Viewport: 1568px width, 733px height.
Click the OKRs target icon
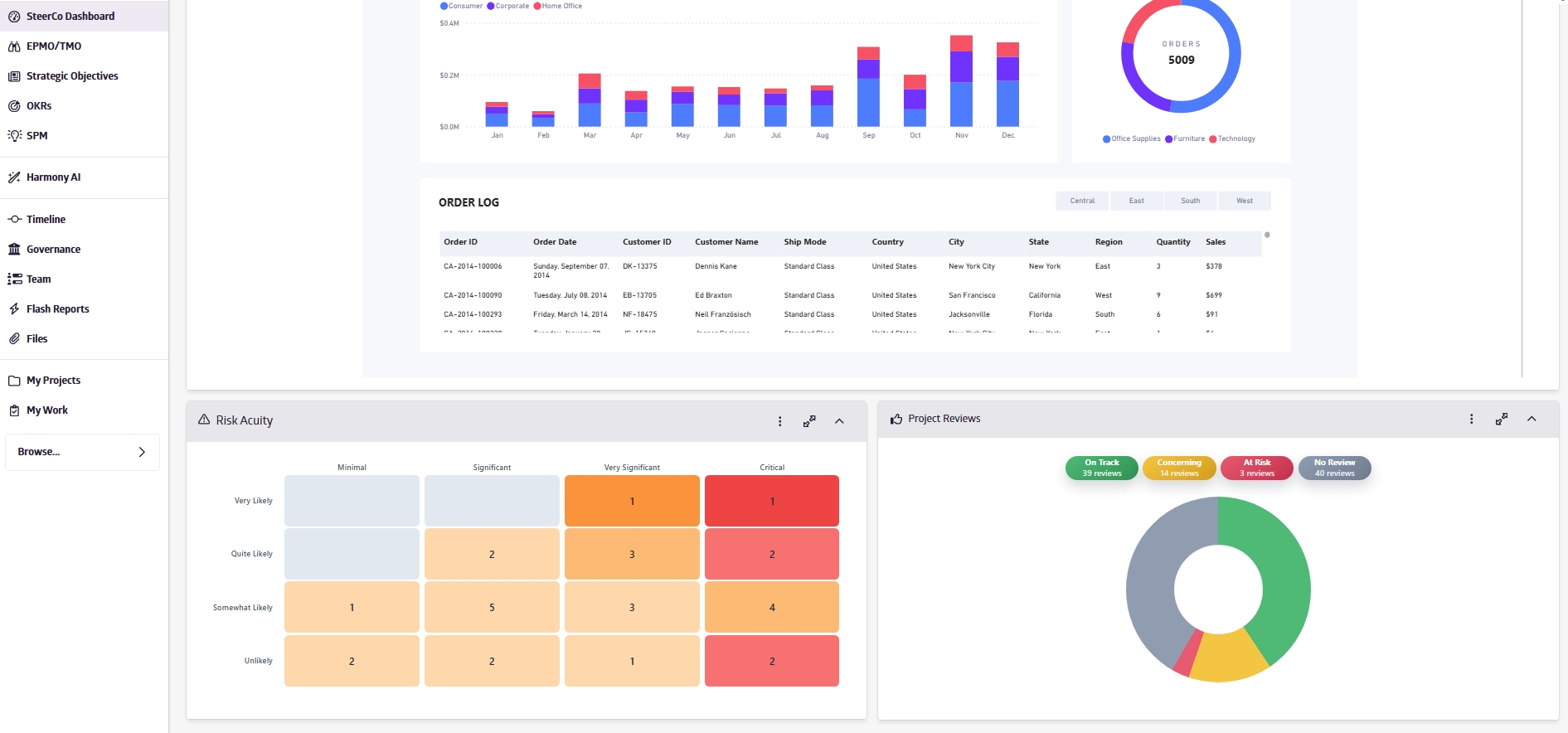point(14,106)
